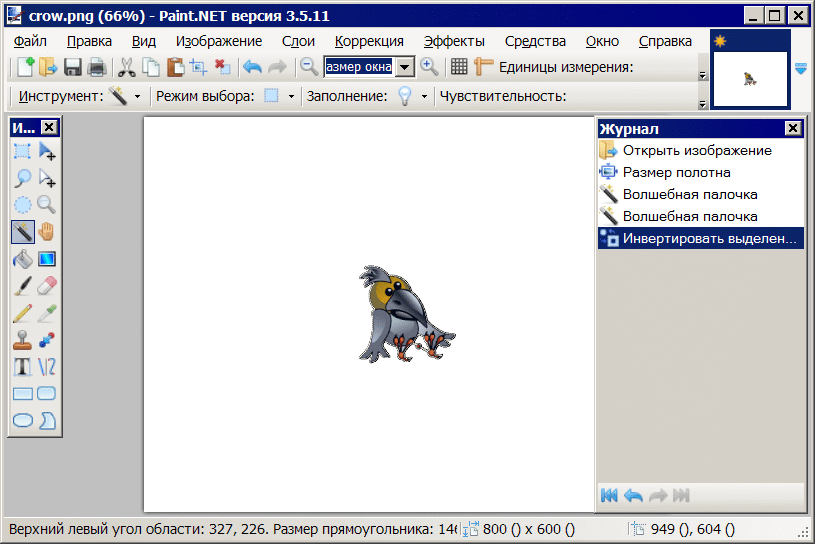Open the zoom level dropdown
The image size is (815, 544).
pyautogui.click(x=404, y=67)
